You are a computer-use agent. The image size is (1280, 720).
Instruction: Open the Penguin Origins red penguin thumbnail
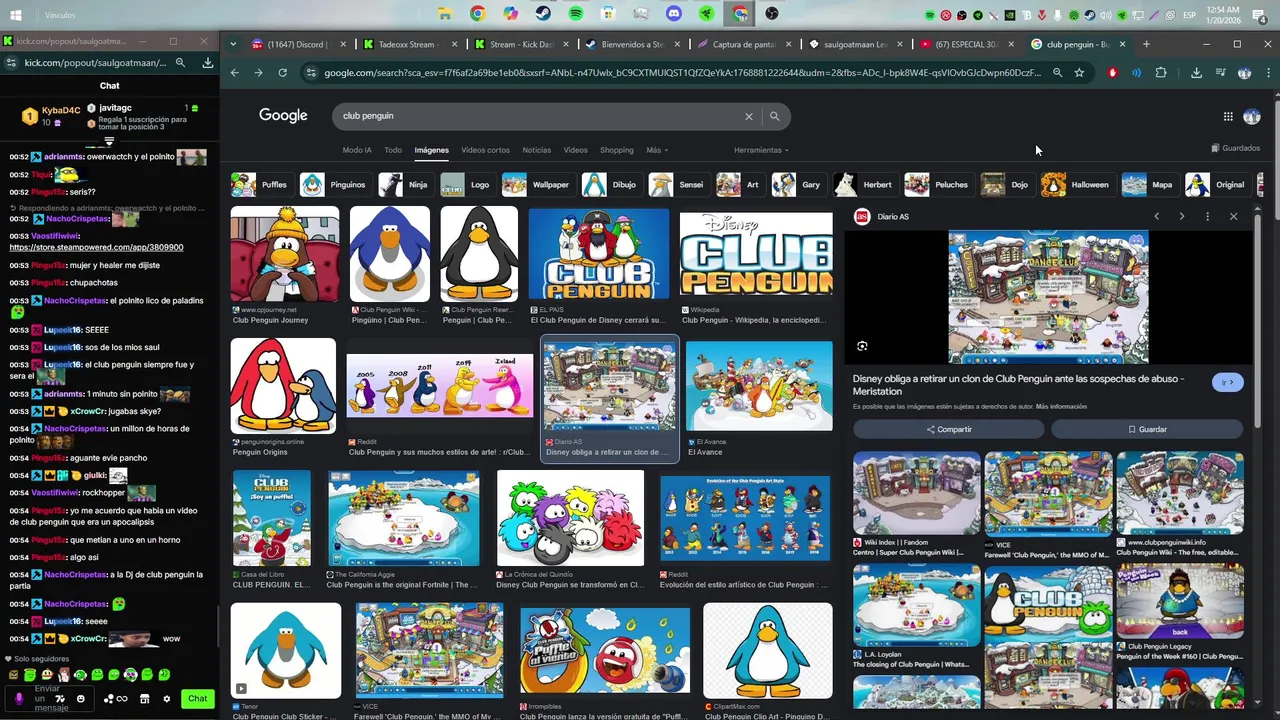pos(283,386)
